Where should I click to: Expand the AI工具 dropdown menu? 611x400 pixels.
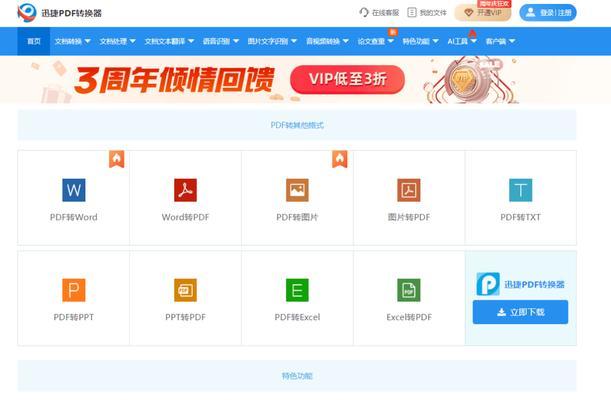(x=462, y=41)
